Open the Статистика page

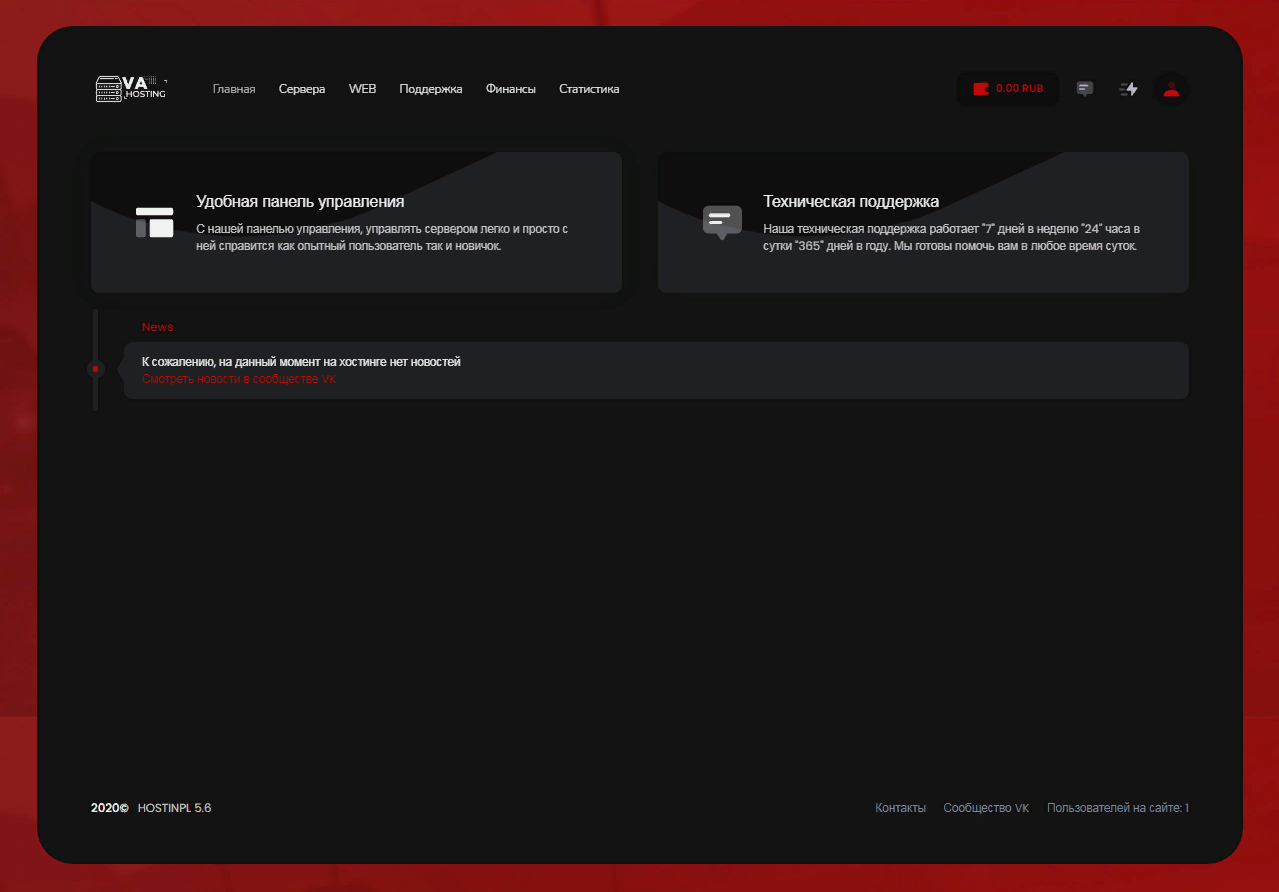click(589, 89)
